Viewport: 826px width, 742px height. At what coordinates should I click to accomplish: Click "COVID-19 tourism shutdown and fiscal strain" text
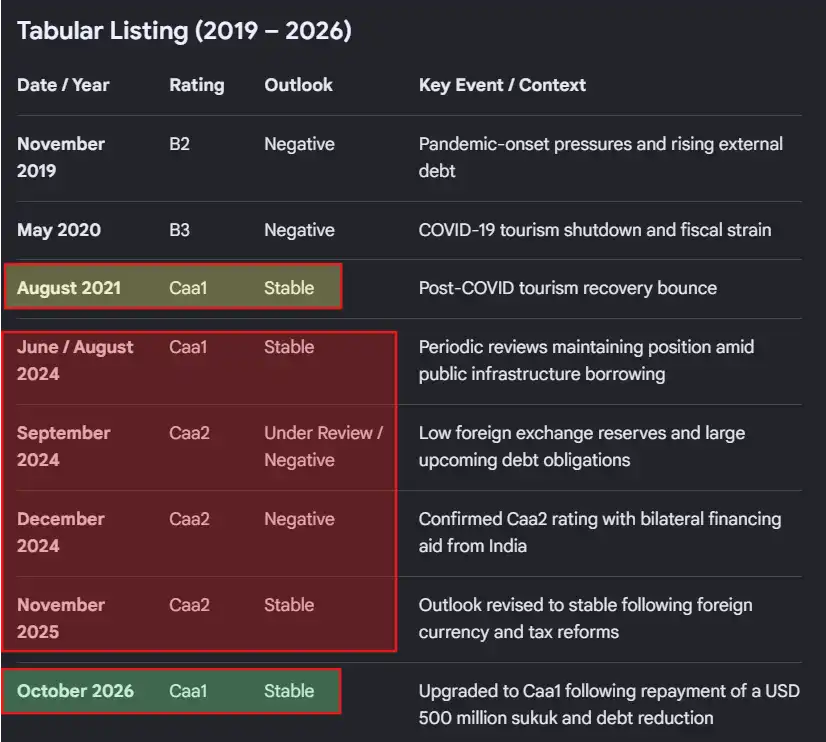click(595, 230)
